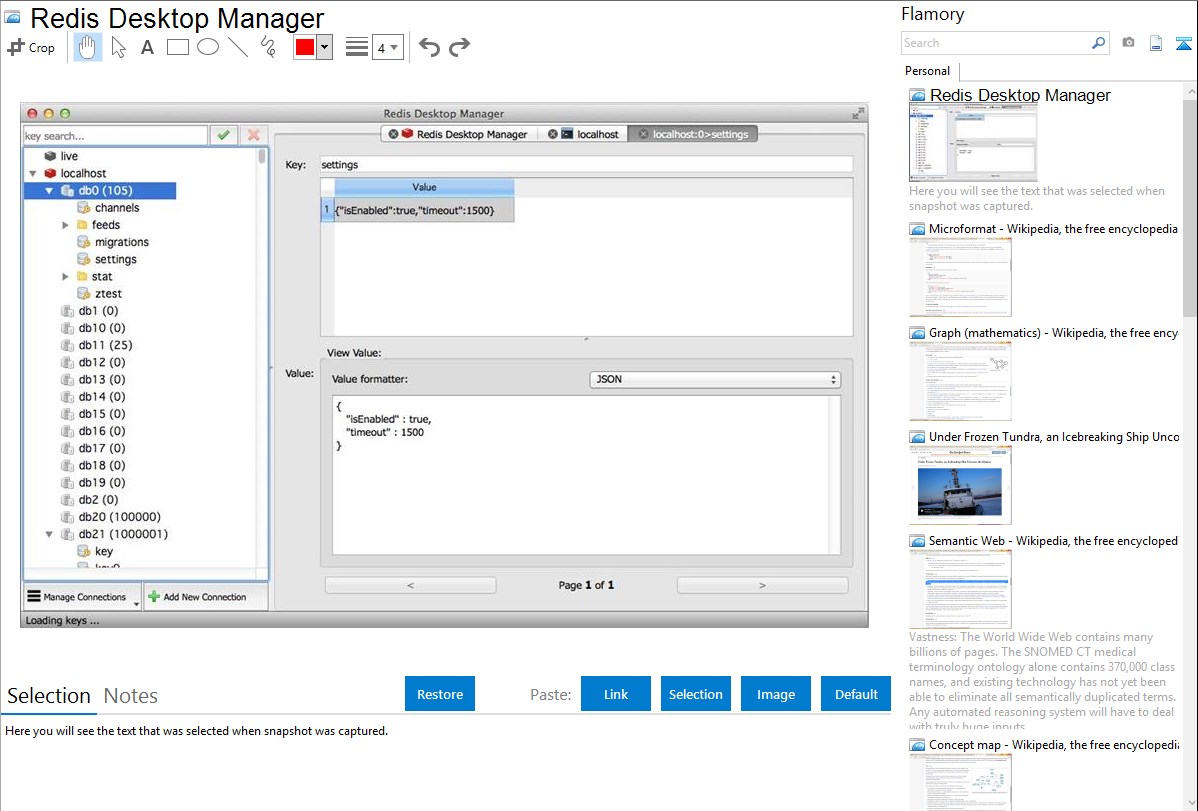This screenshot has width=1198, height=811.
Task: Select the straight line tool
Action: tap(238, 47)
